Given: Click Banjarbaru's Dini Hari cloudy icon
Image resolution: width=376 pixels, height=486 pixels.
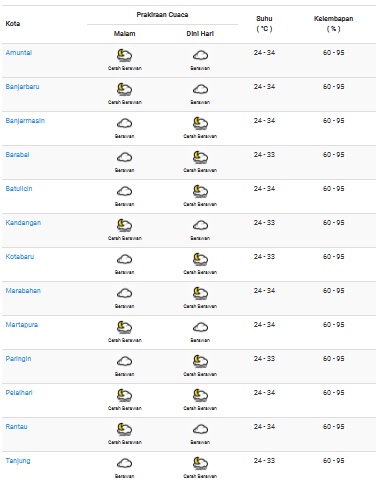Looking at the screenshot, I should [200, 89].
